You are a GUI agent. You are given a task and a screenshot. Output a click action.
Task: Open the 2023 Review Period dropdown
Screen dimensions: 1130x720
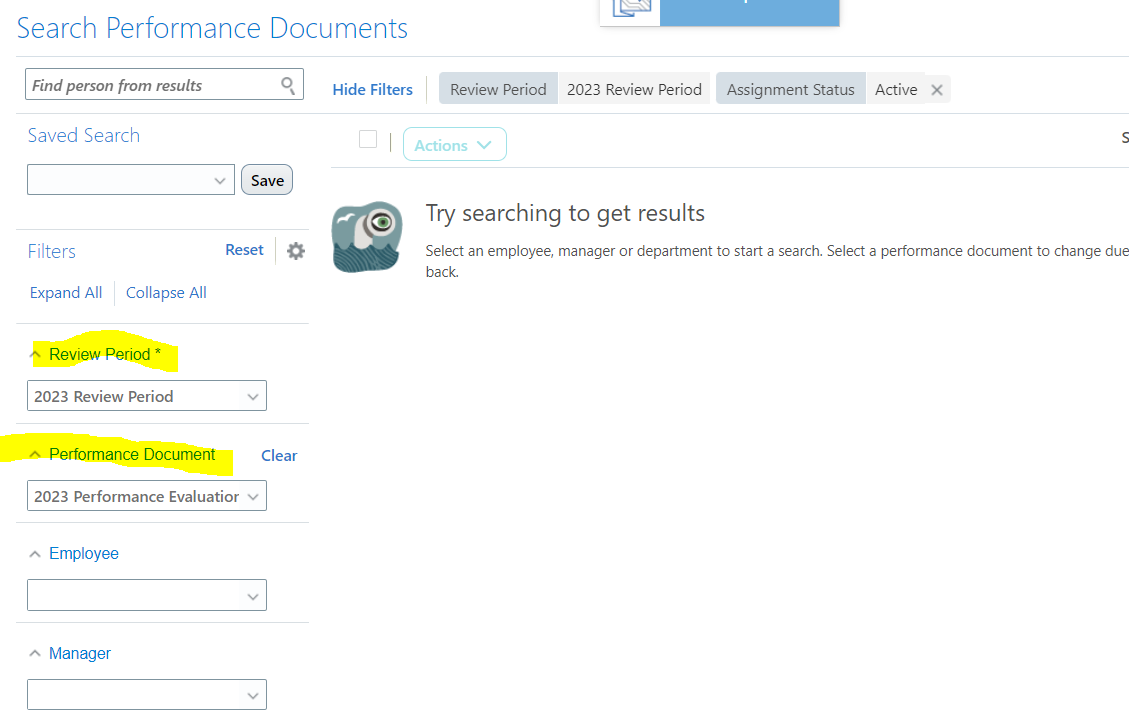[x=255, y=396]
